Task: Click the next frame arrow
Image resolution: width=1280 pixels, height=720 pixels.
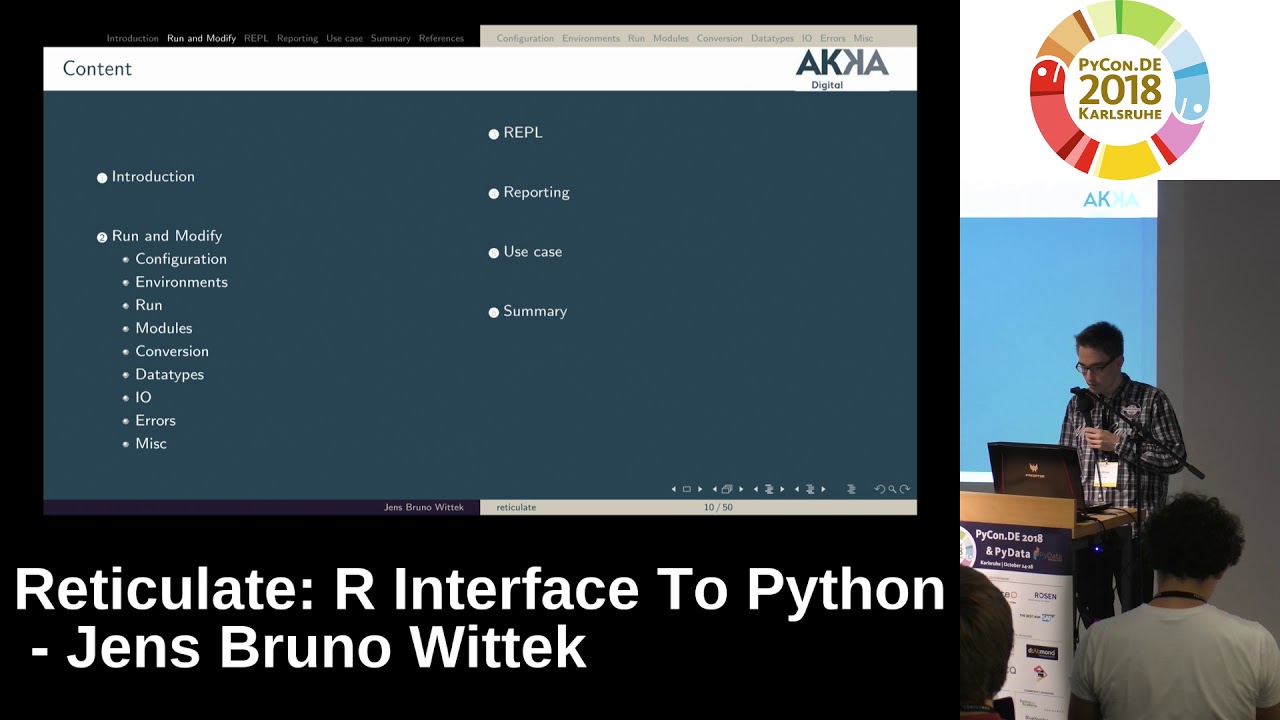Action: point(741,489)
